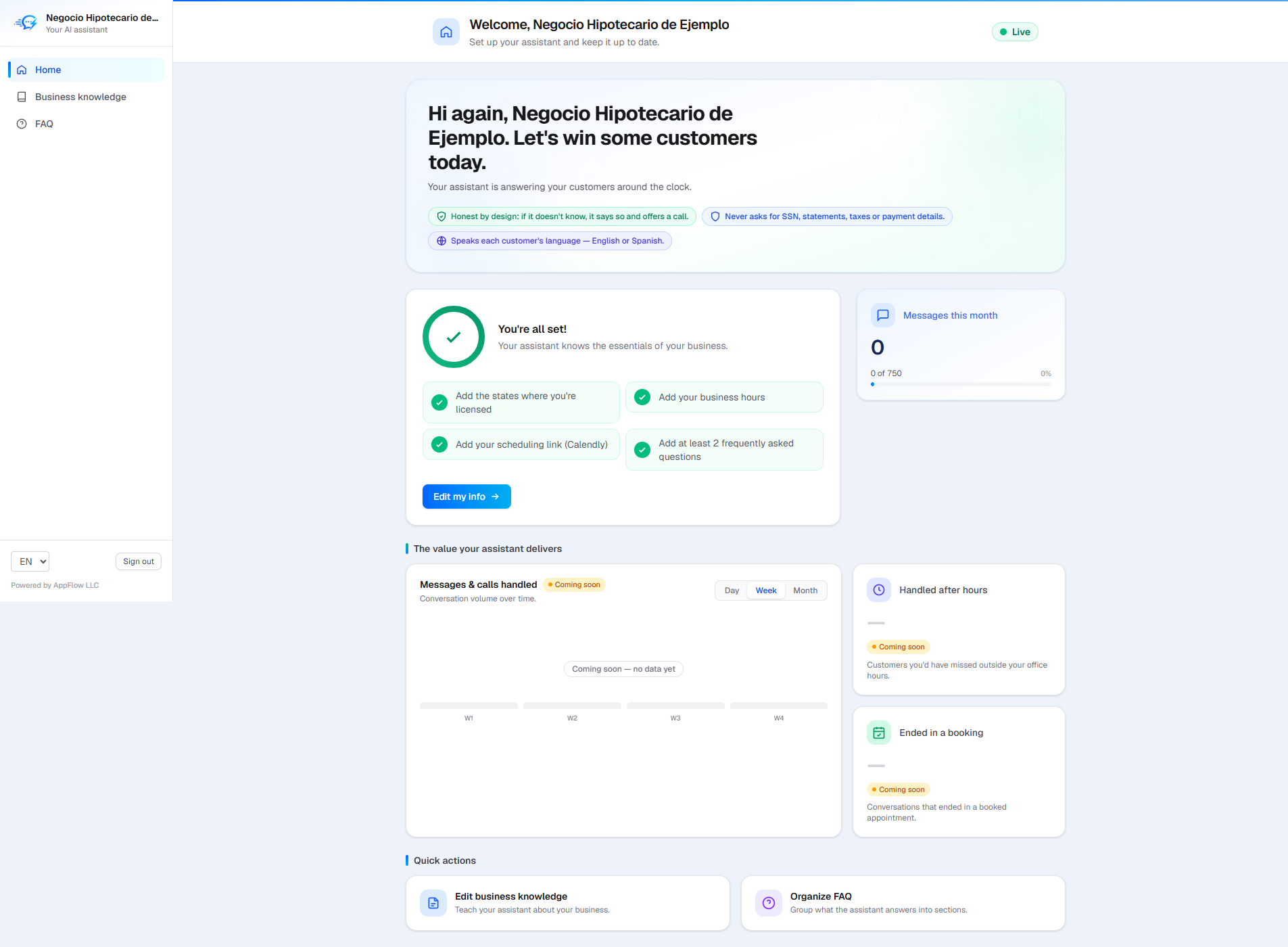Toggle the licensed states checkmark
This screenshot has width=1288, height=947.
pyautogui.click(x=439, y=402)
